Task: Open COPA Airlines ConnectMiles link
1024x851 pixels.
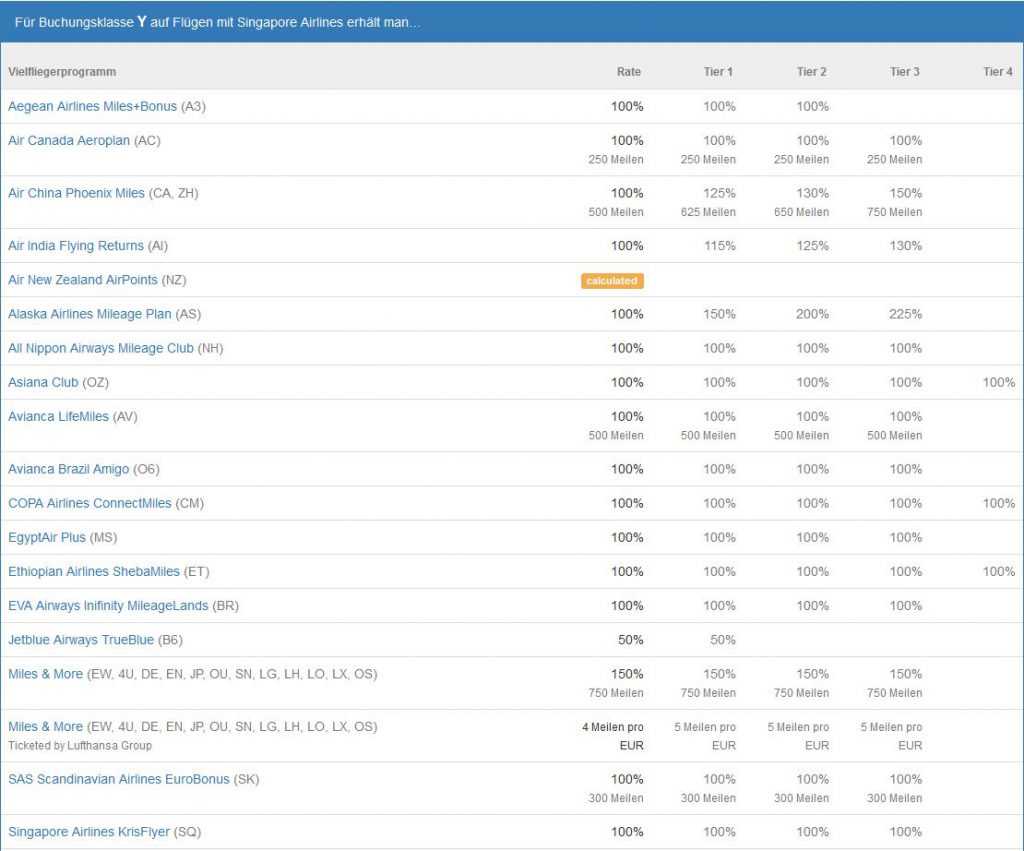Action: point(89,504)
